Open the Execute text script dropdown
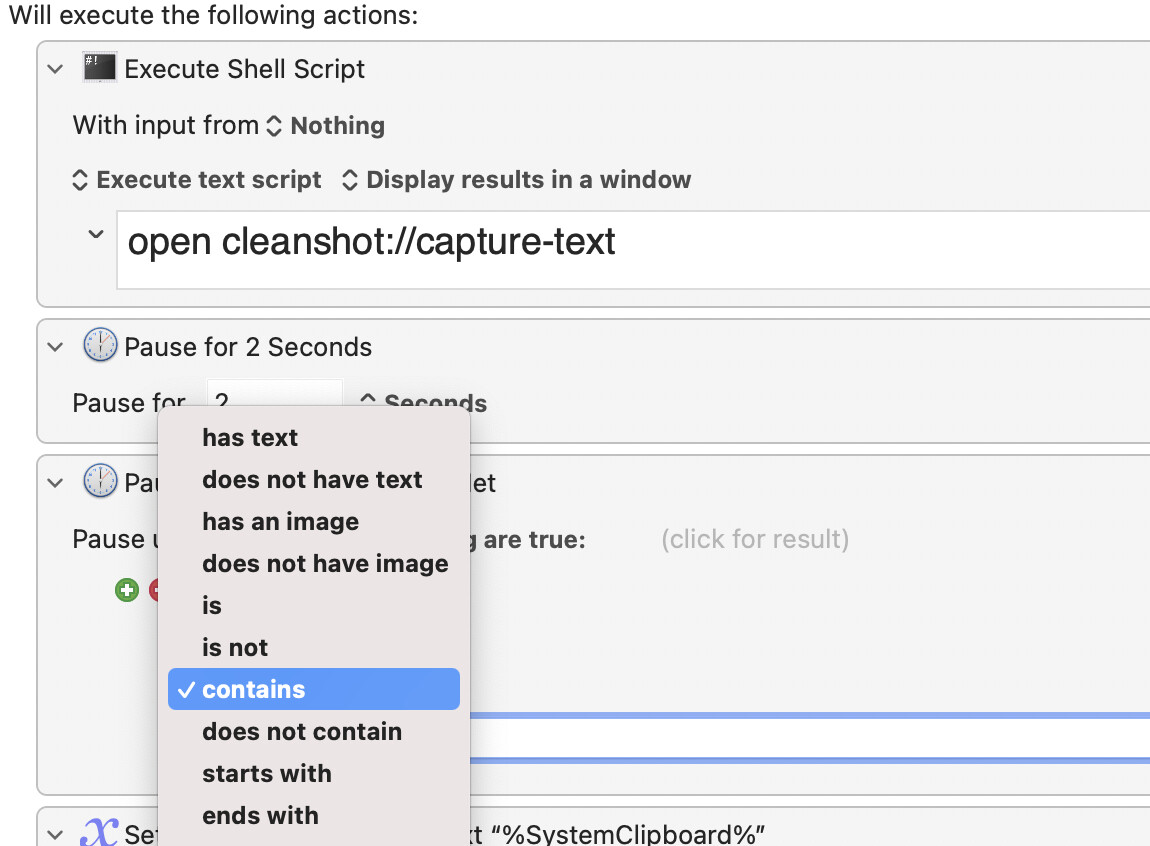This screenshot has width=1150, height=846. point(197,180)
